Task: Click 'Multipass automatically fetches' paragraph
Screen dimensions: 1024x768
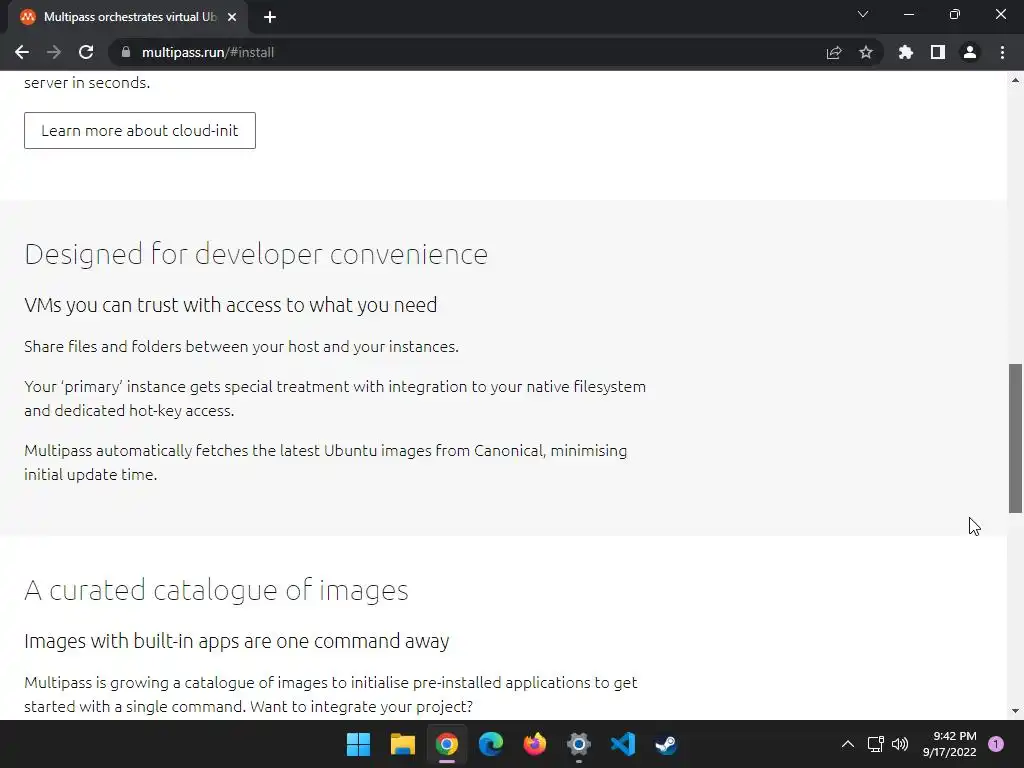Action: 325,462
